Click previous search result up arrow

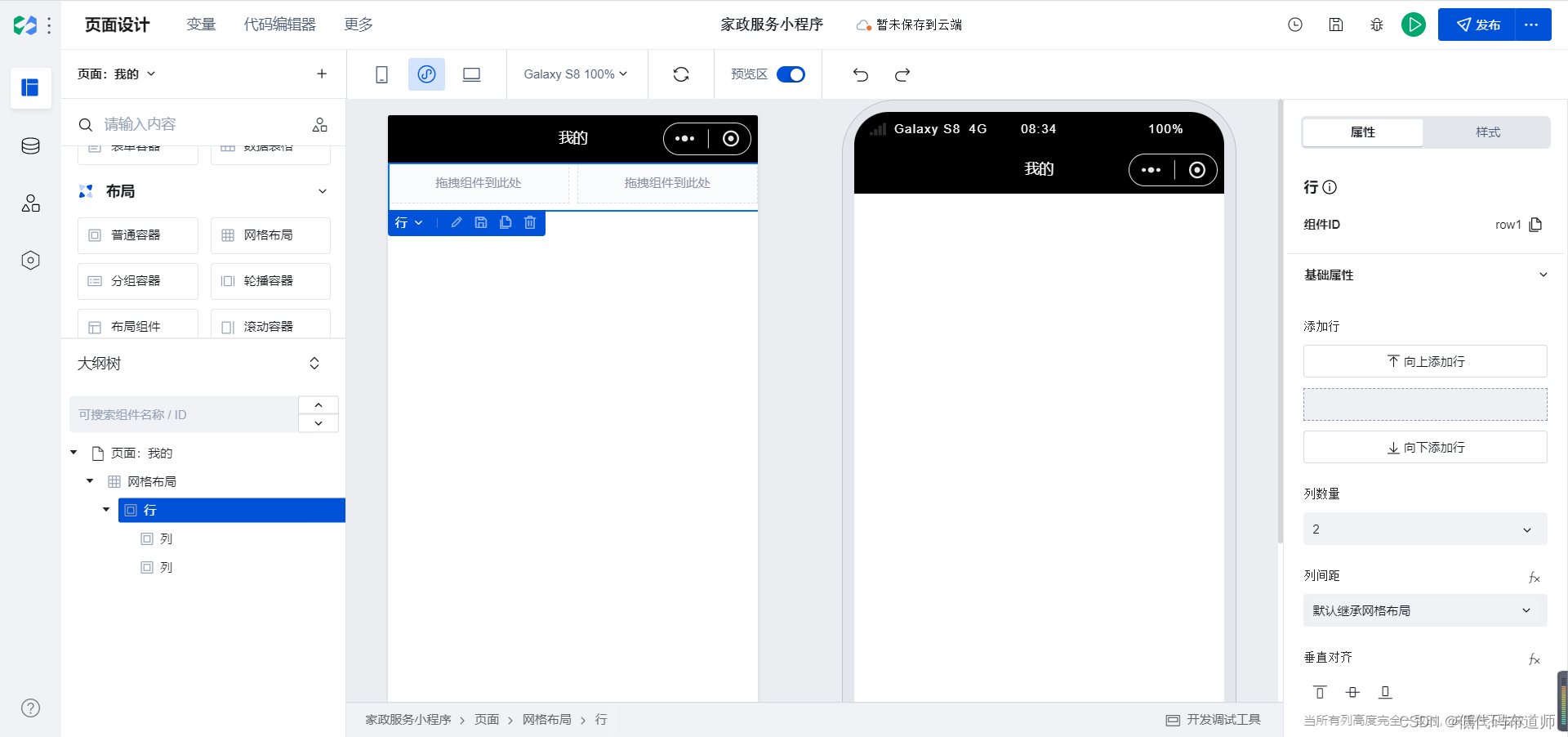318,405
